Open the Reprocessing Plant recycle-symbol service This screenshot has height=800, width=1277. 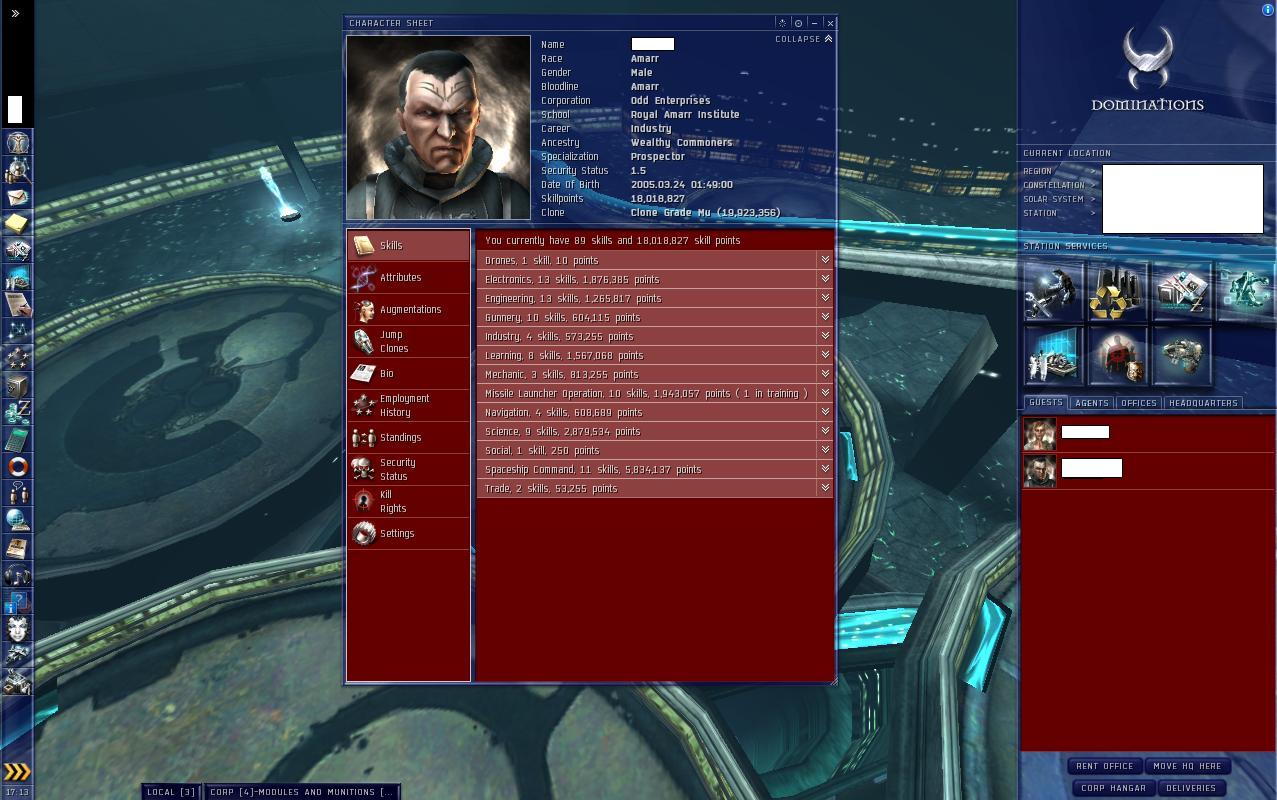pyautogui.click(x=1118, y=291)
